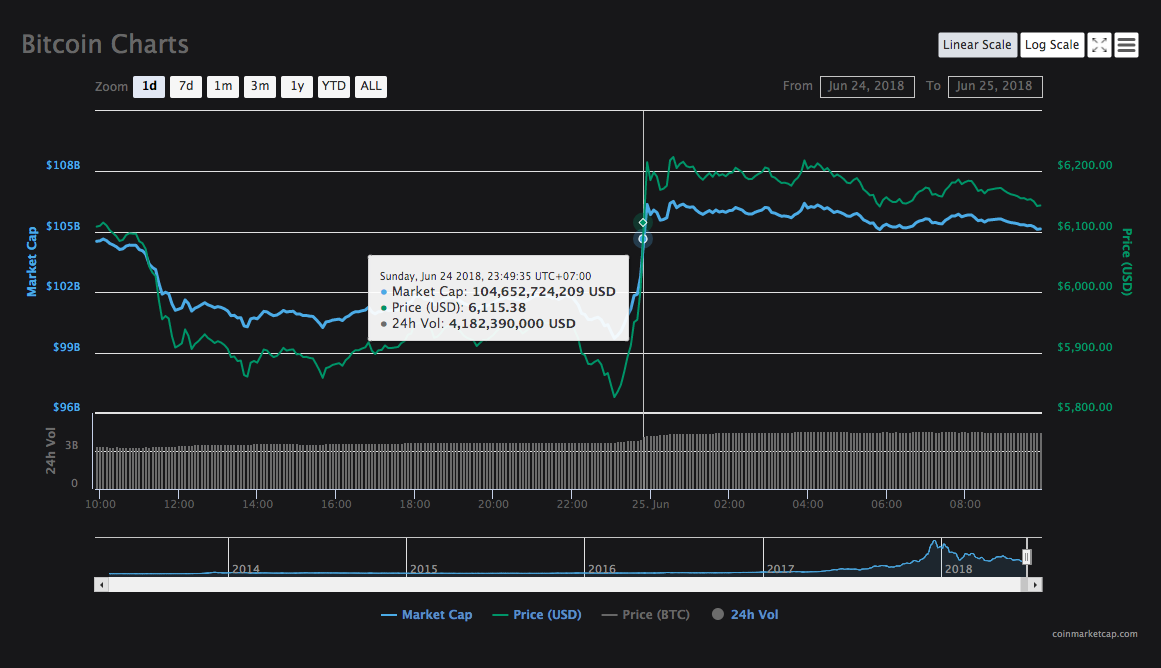Viewport: 1161px width, 668px height.
Task: Click the $96B market cap axis label
Action: point(67,407)
